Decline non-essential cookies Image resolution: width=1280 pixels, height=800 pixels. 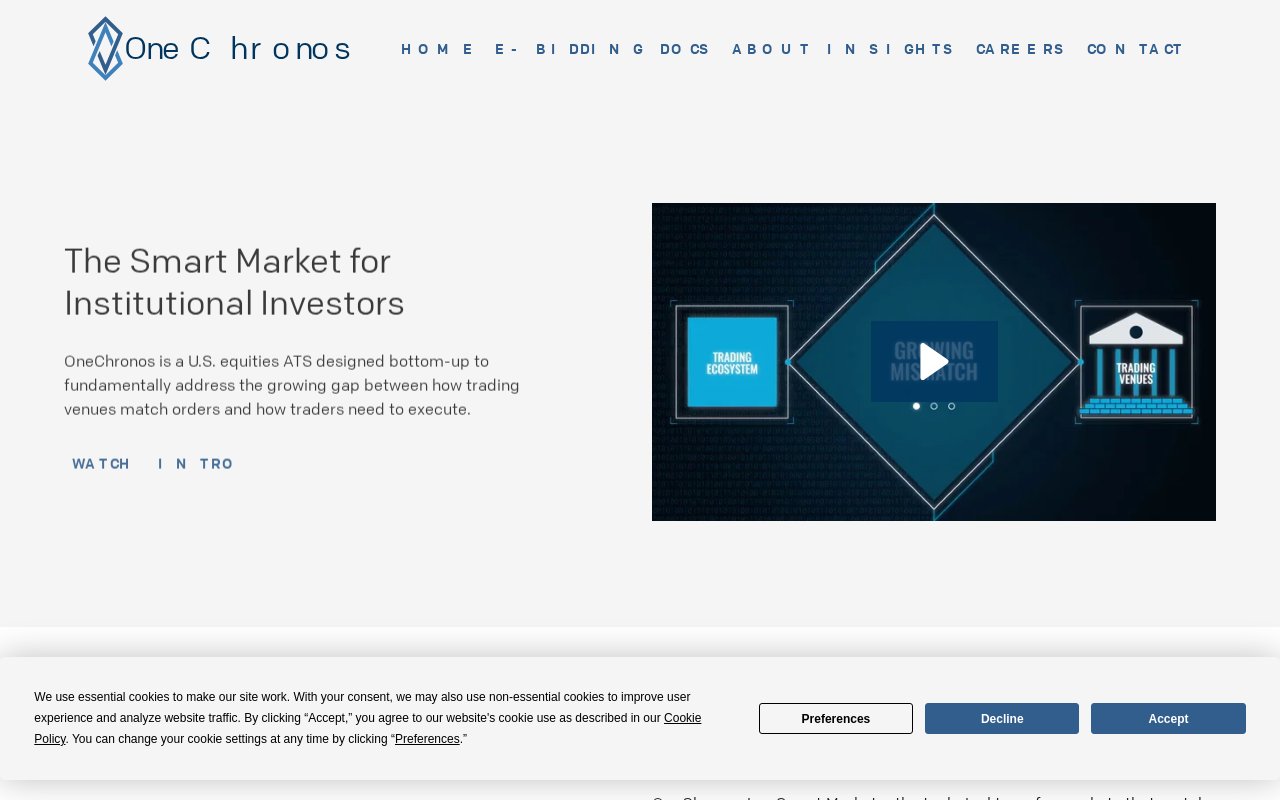tap(1002, 718)
